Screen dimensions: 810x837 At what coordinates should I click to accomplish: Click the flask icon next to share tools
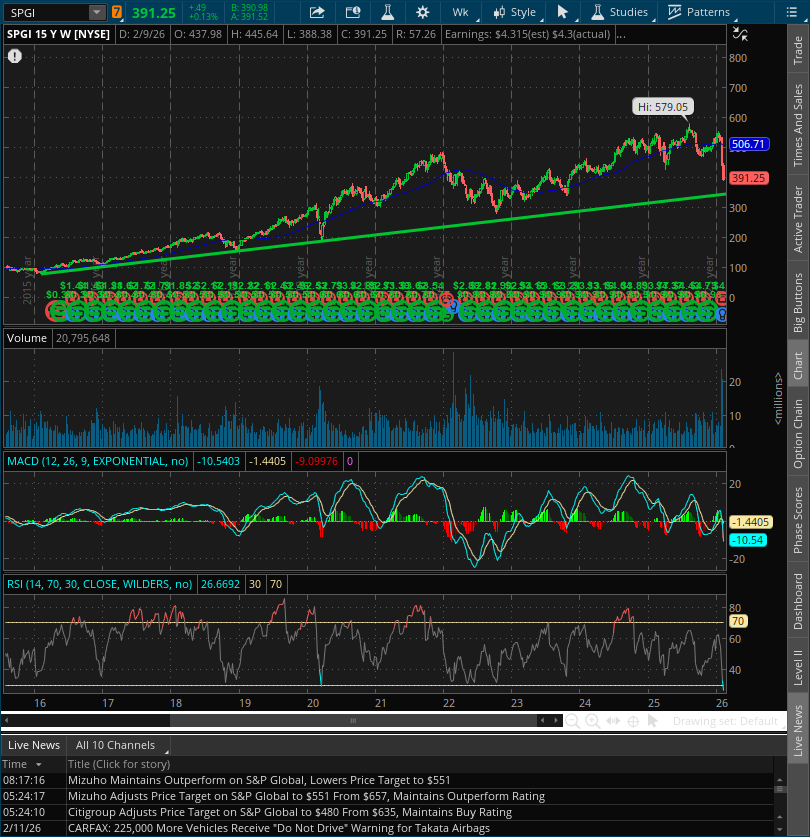coord(388,12)
